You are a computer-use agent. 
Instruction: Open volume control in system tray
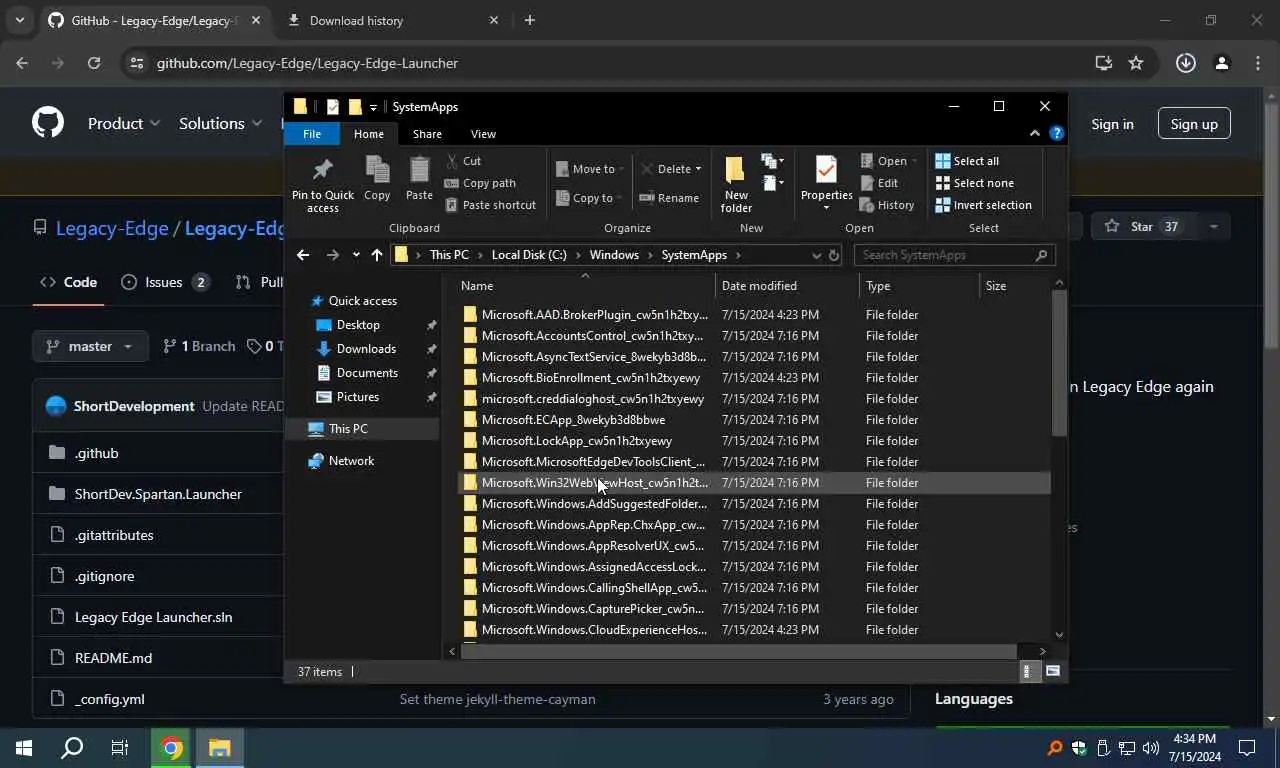[1150, 748]
